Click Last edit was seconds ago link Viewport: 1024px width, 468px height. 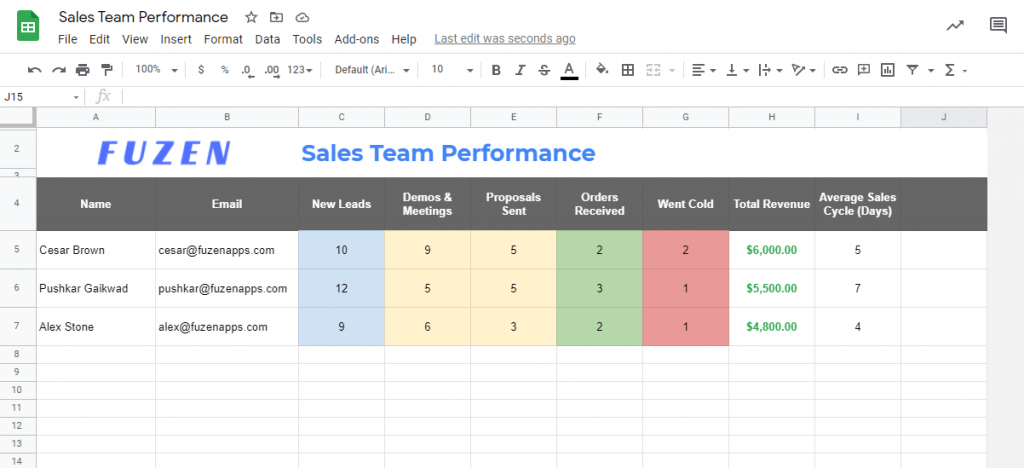click(505, 39)
